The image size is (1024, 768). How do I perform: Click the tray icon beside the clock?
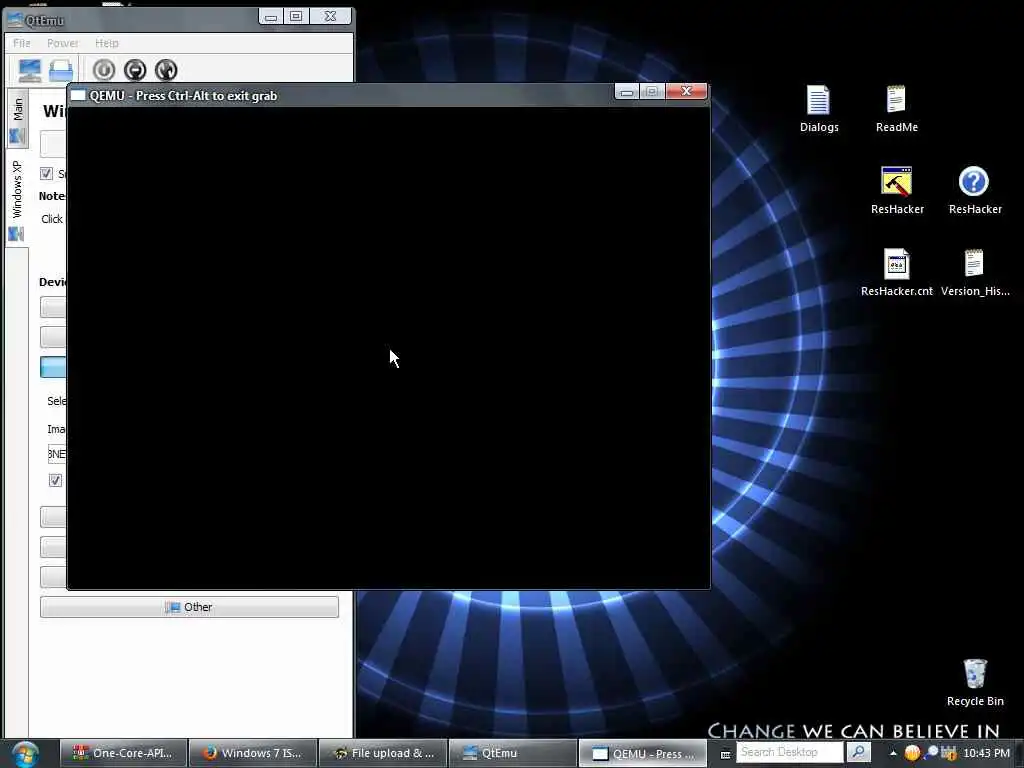point(948,753)
